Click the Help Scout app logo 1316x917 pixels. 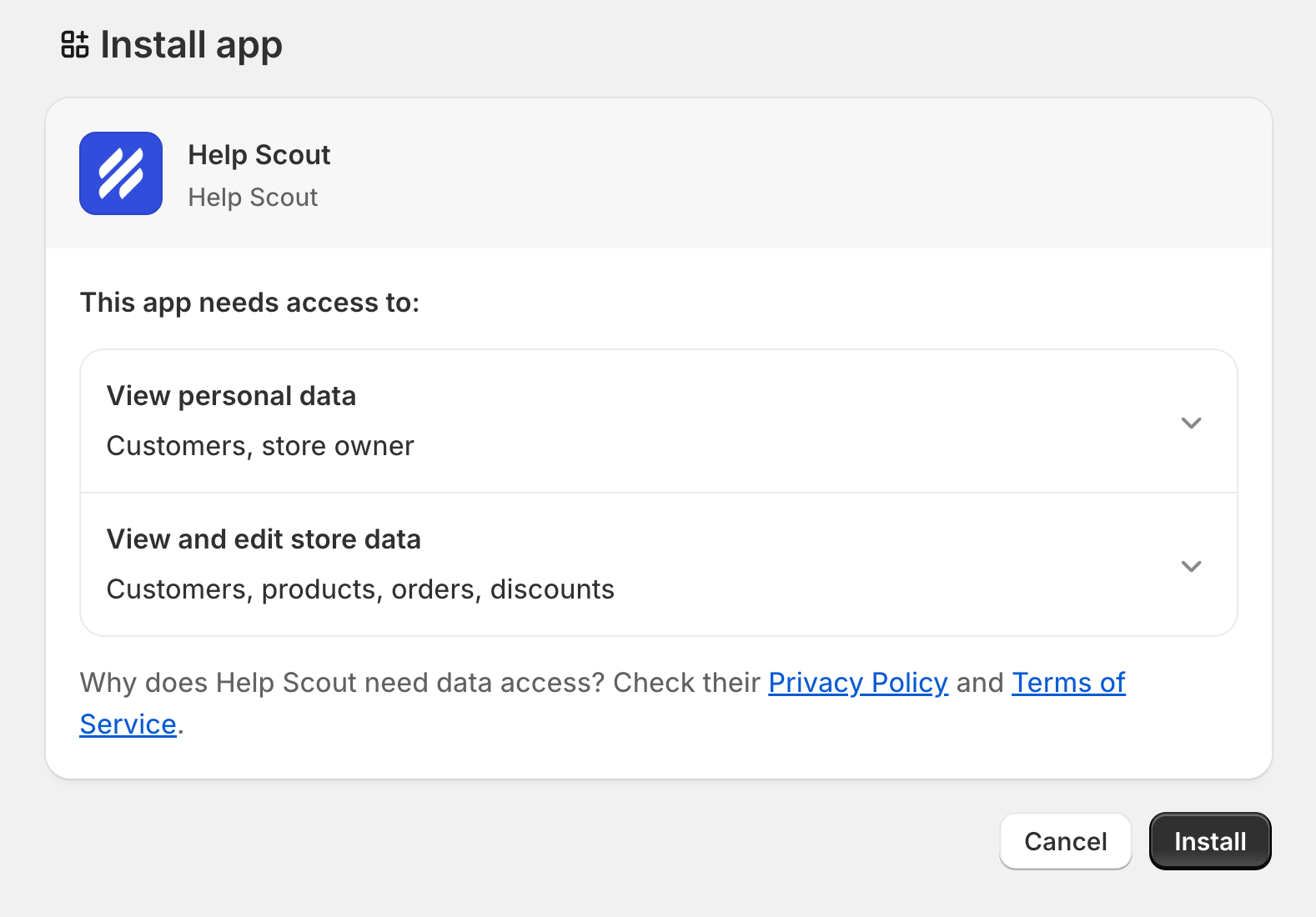point(121,173)
